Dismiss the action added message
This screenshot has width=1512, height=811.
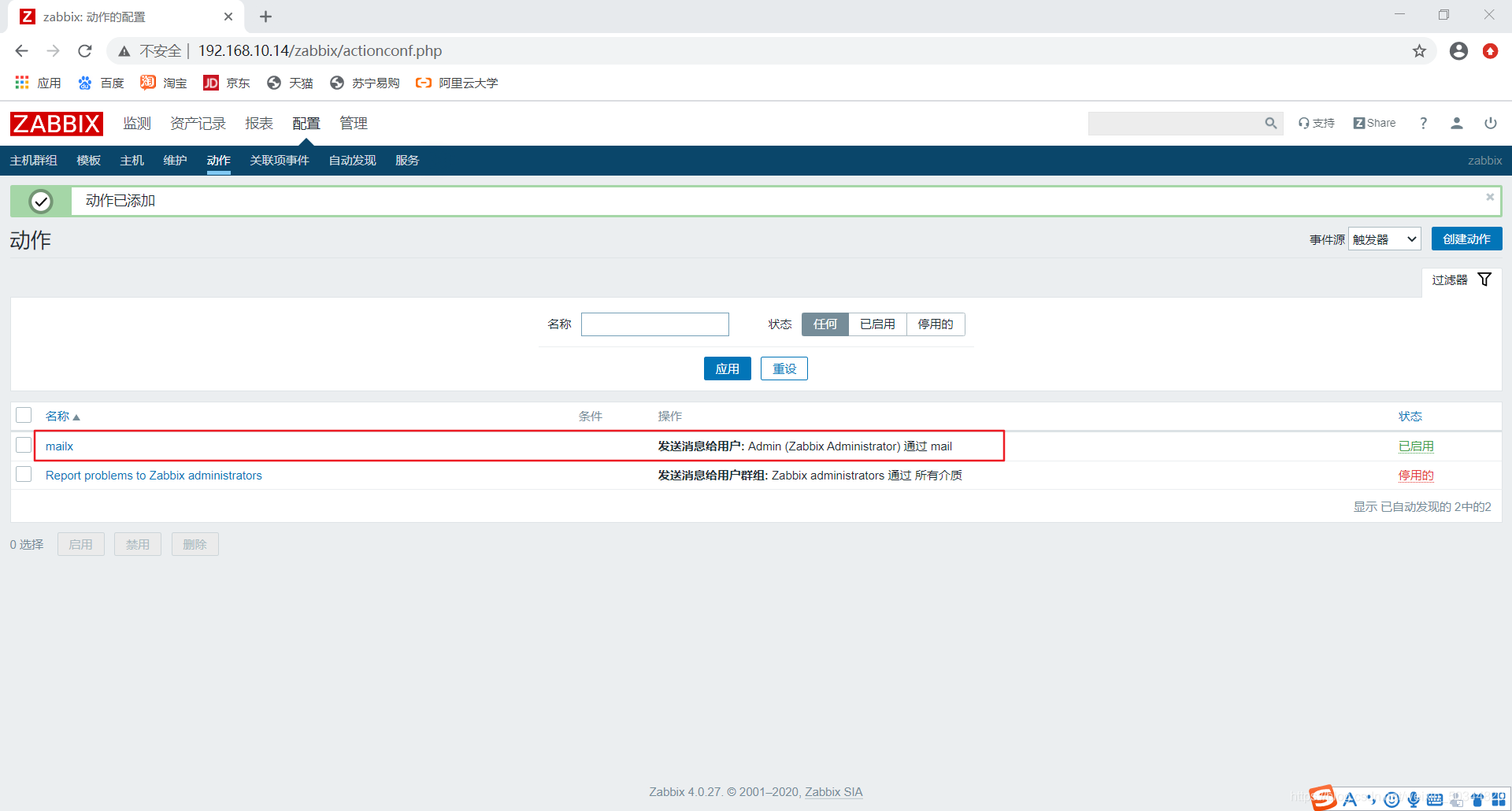1490,197
